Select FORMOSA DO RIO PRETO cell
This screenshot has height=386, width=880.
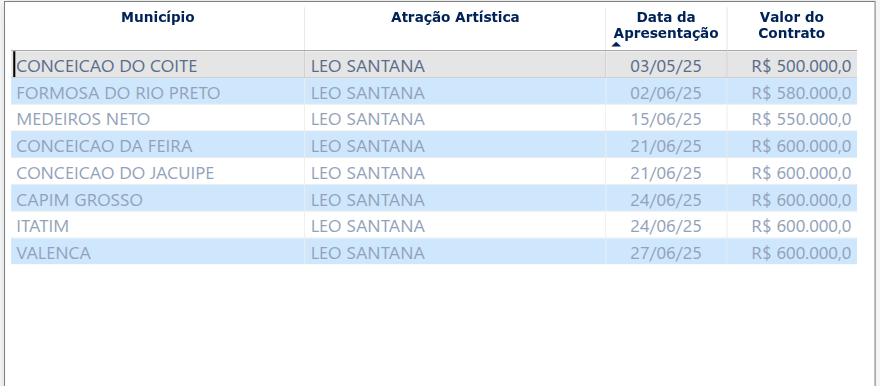tap(158, 93)
